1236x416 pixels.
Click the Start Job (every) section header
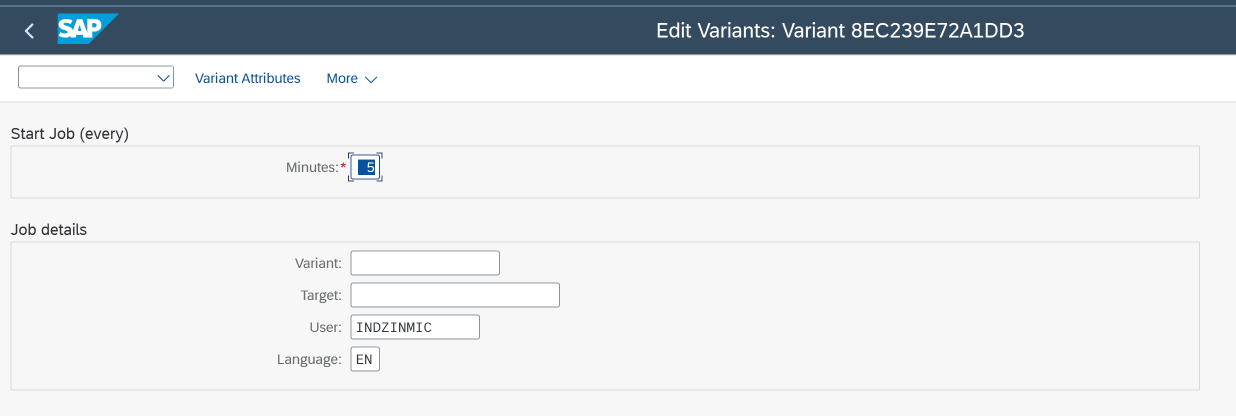coord(70,133)
